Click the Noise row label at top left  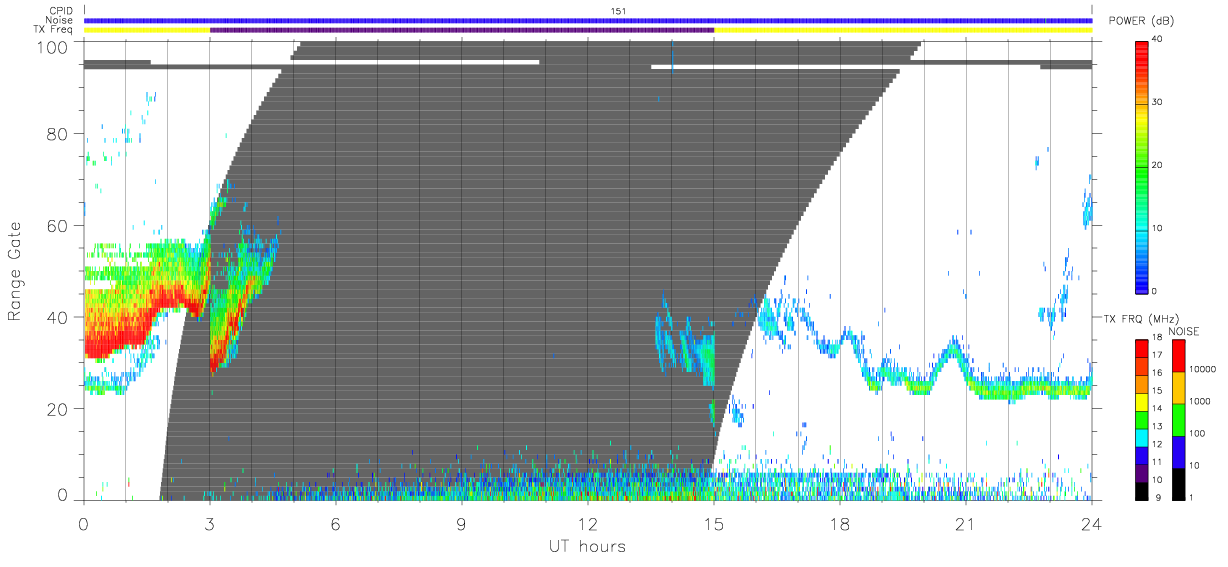tap(59, 20)
